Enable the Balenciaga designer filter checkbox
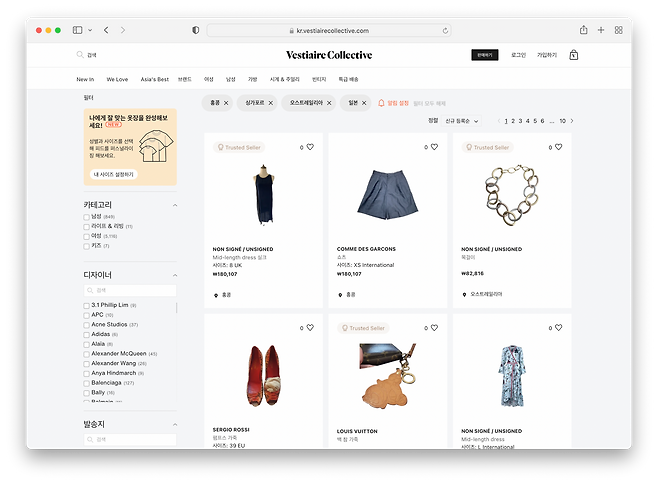 click(x=86, y=383)
